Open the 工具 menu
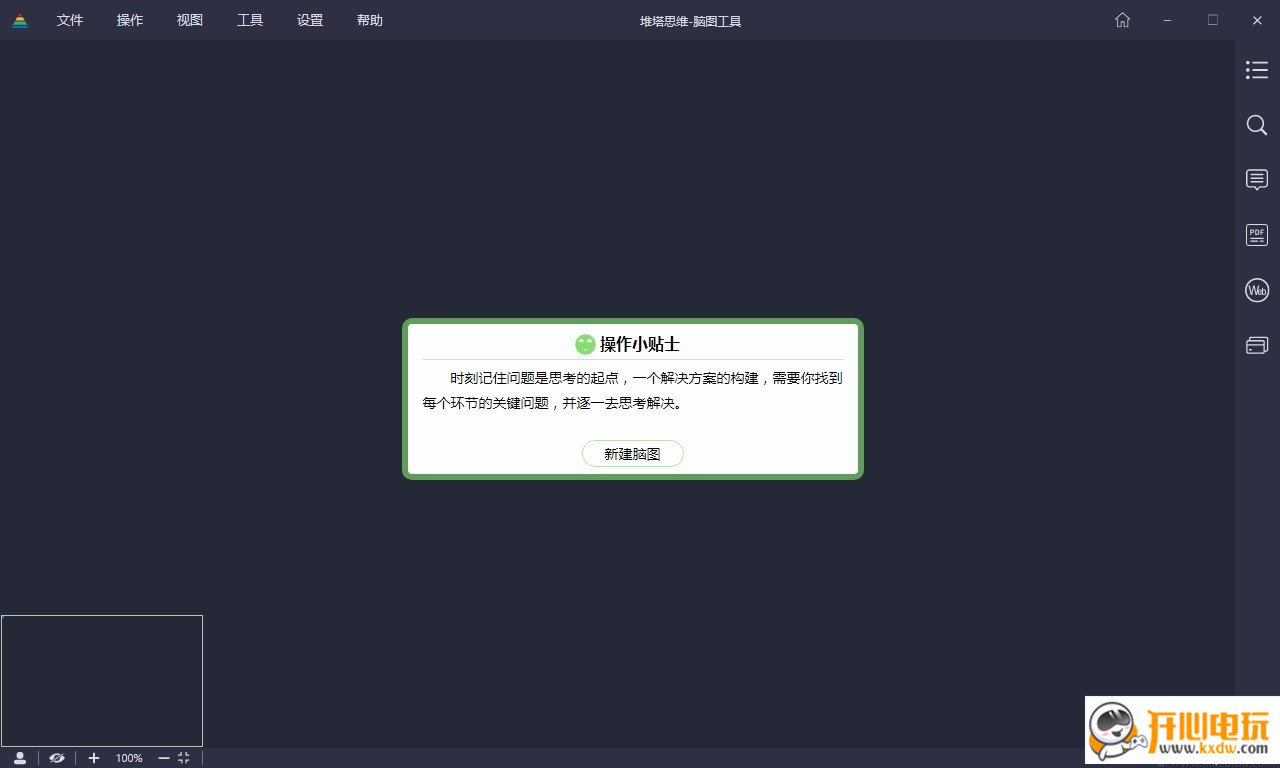 250,20
